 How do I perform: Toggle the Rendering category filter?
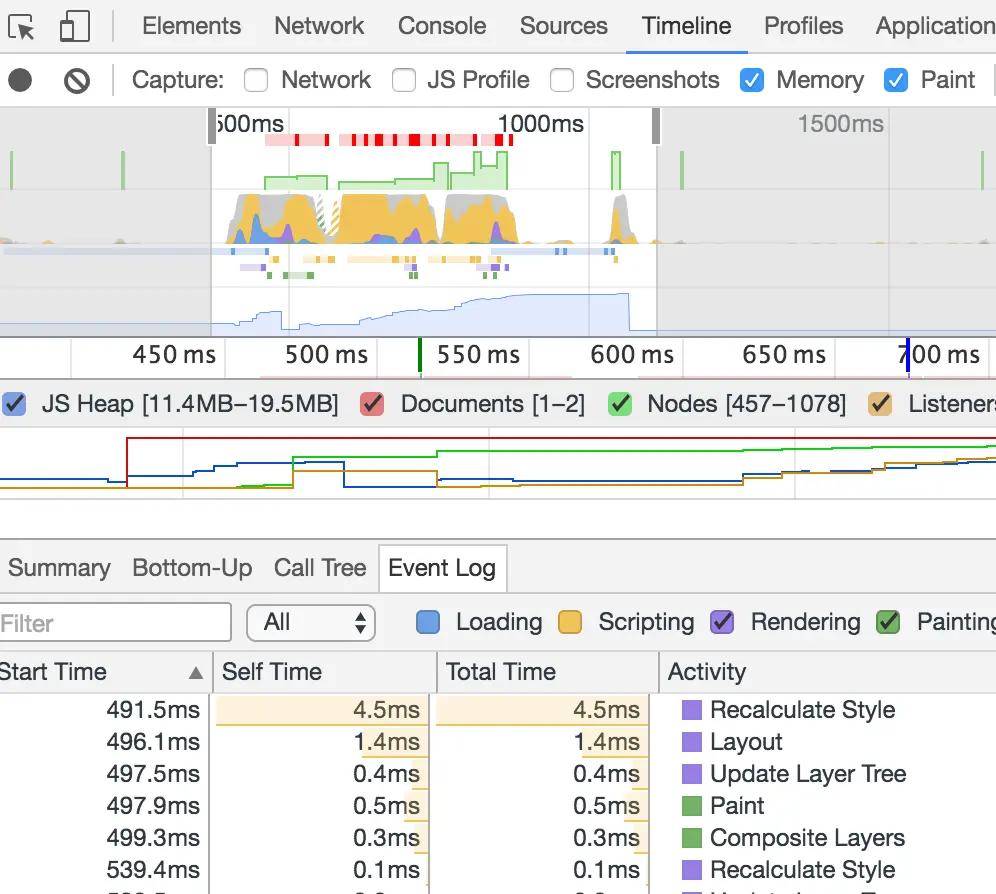click(x=722, y=622)
